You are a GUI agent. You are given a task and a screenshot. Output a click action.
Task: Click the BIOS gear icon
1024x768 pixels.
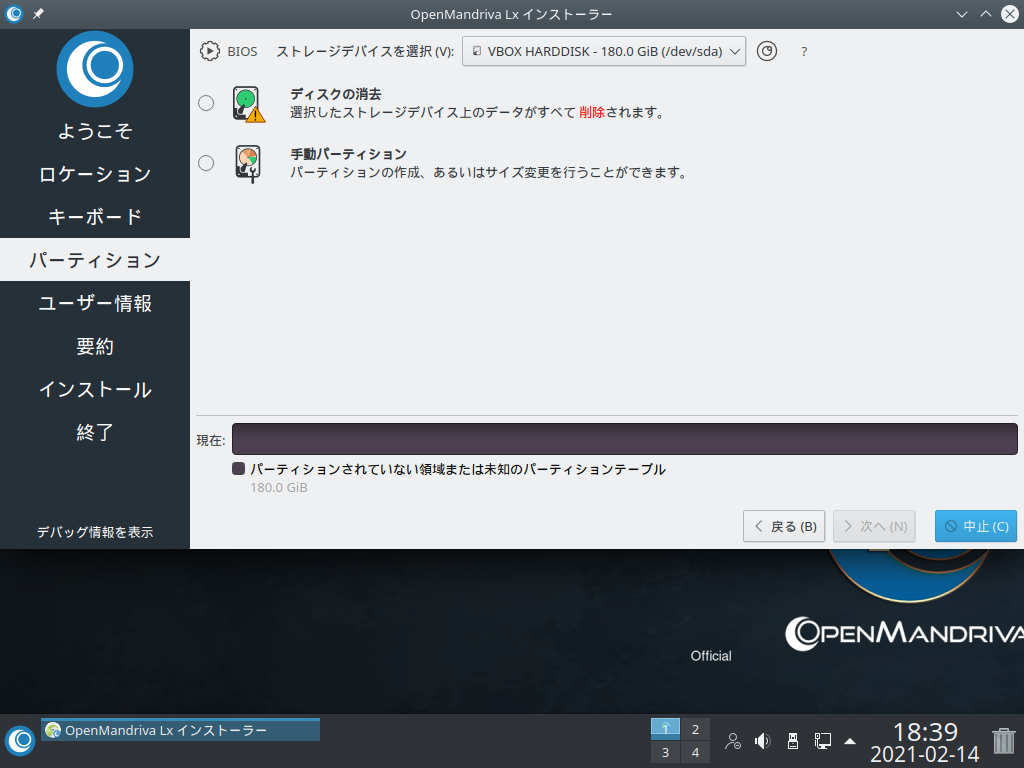coord(210,51)
